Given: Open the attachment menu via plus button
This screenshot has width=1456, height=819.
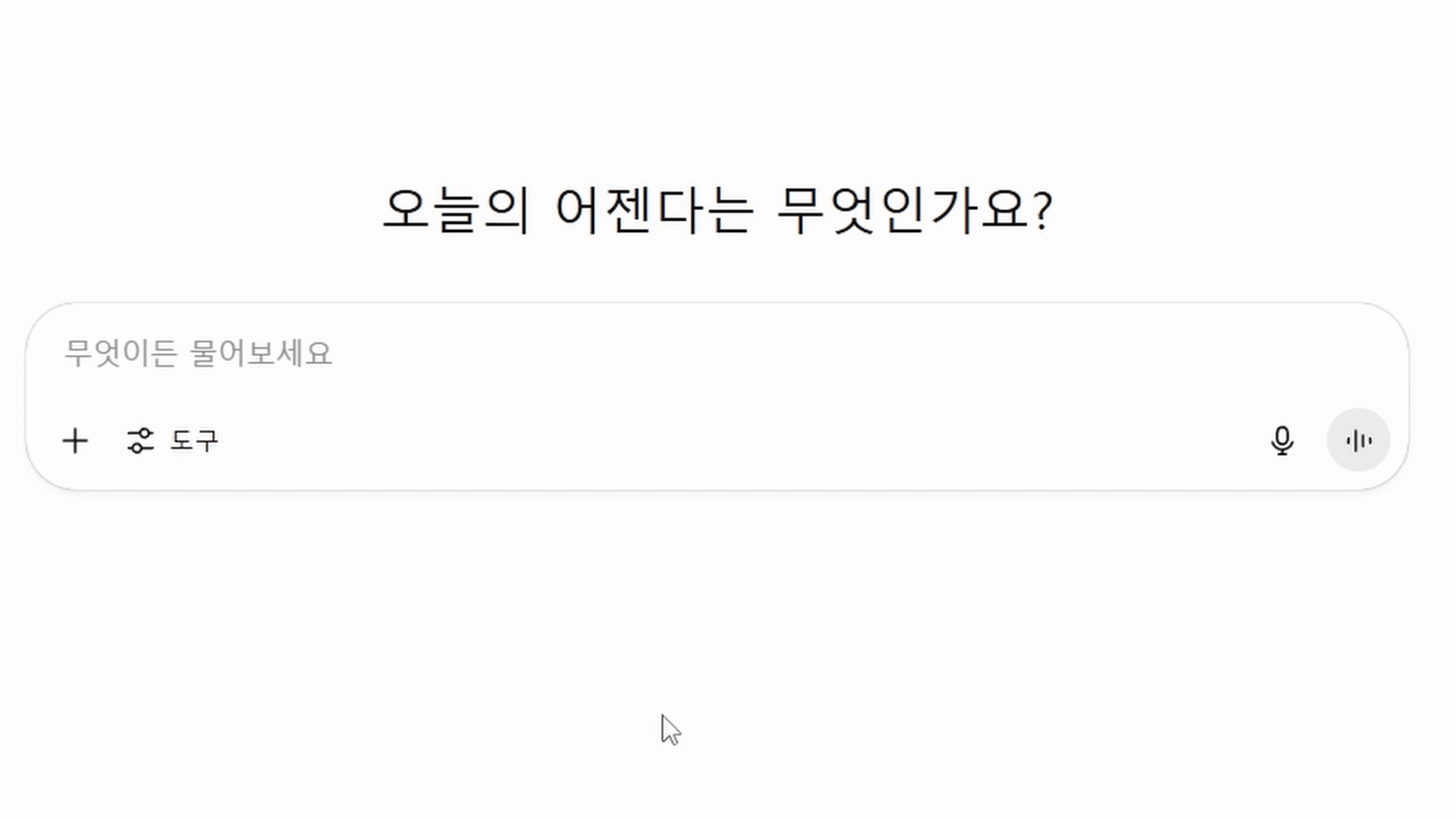Looking at the screenshot, I should pos(75,441).
